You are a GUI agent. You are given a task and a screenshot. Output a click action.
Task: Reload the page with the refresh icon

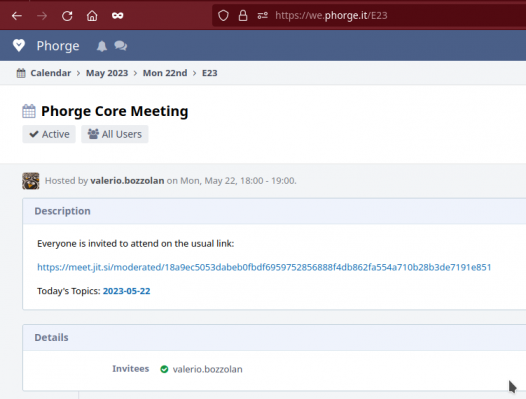67,16
